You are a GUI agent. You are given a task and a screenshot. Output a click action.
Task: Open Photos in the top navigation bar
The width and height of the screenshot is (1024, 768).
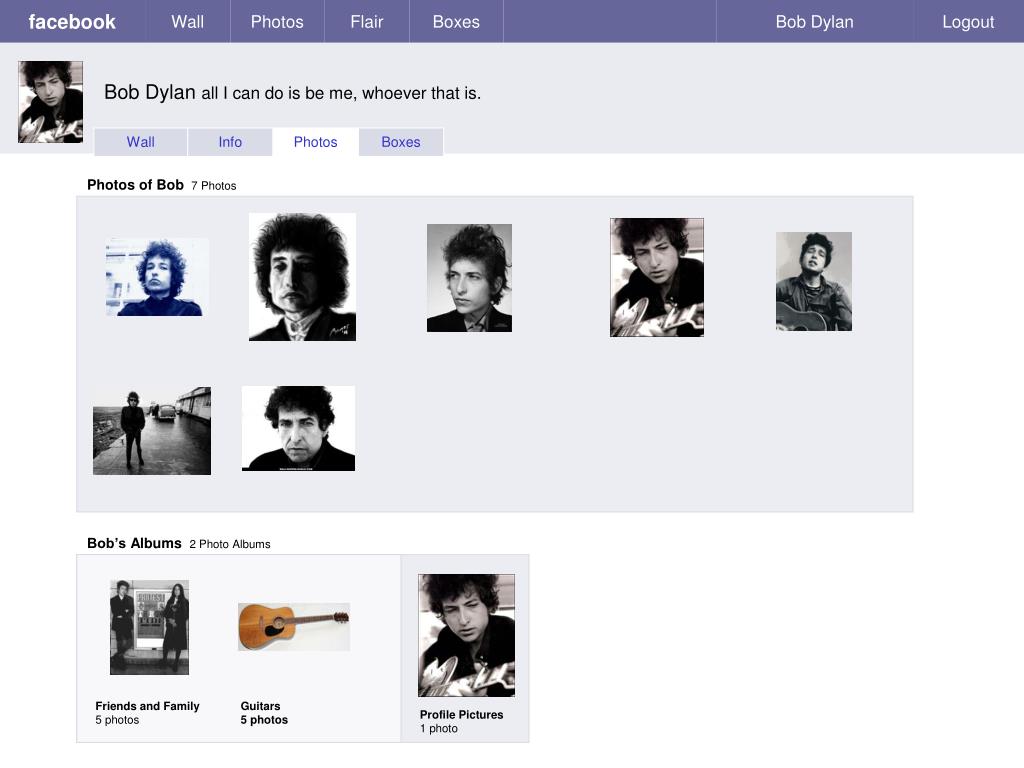click(x=277, y=22)
